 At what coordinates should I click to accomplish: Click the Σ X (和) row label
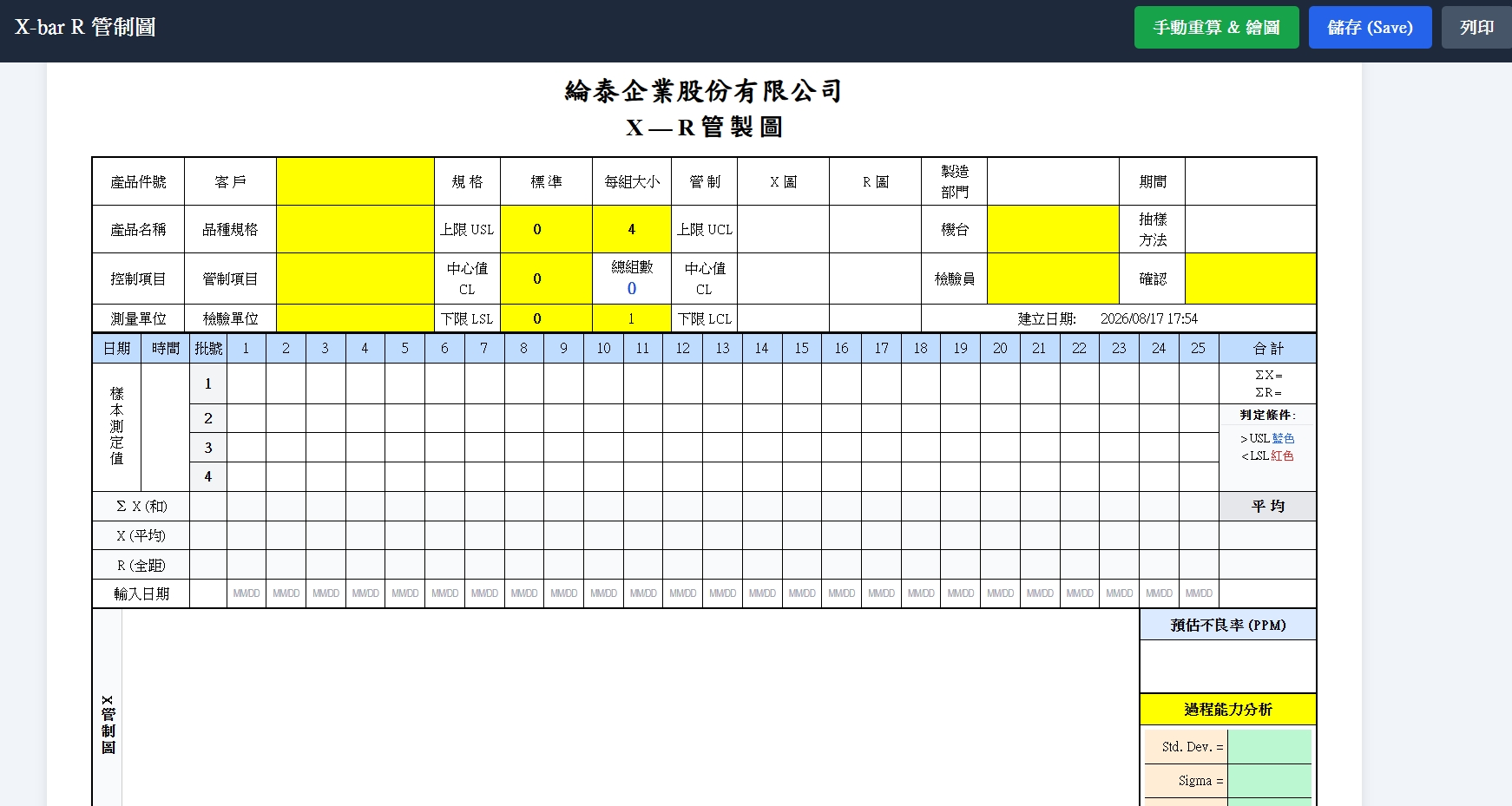point(141,506)
